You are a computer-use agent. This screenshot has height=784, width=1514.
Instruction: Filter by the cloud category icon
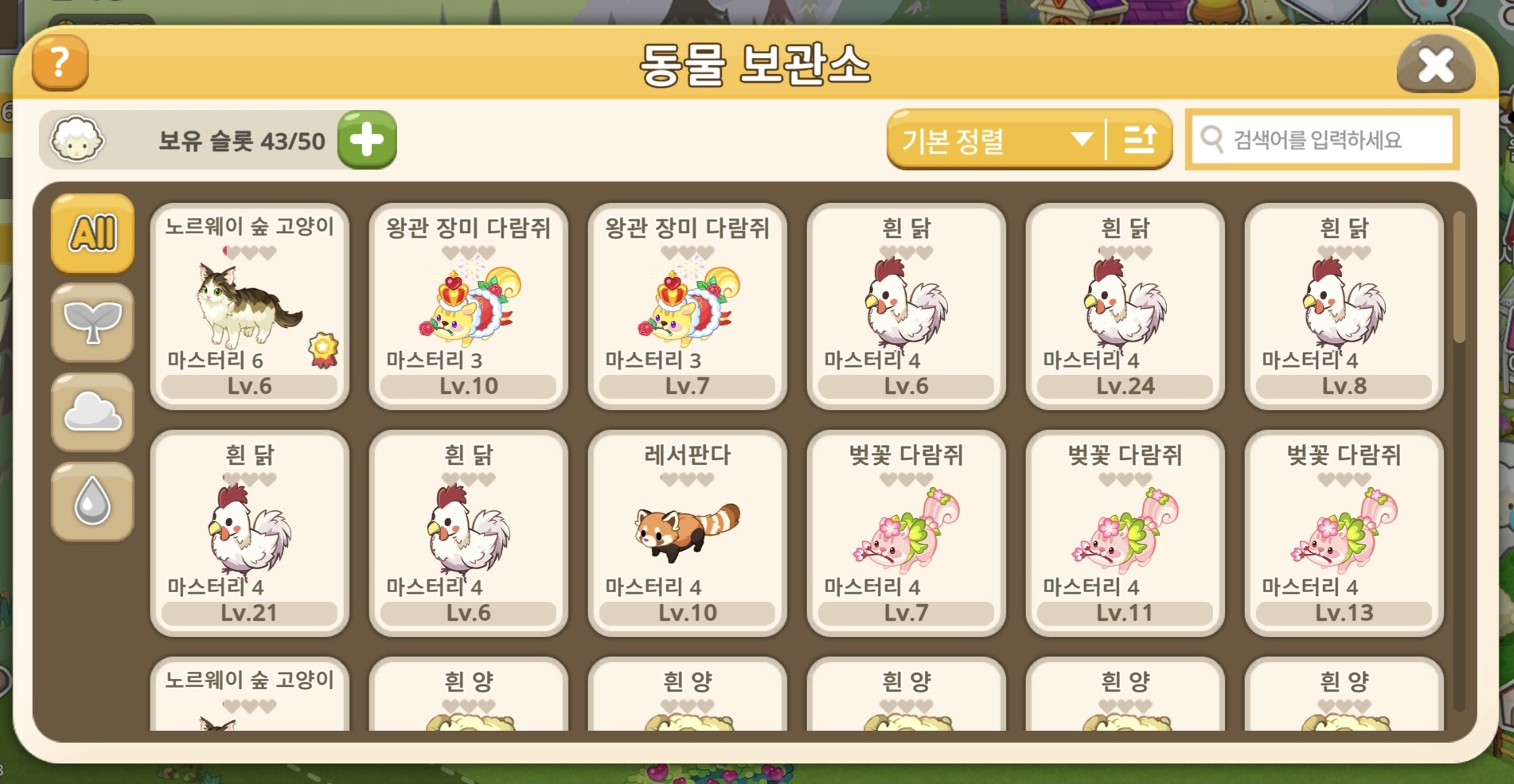coord(92,412)
